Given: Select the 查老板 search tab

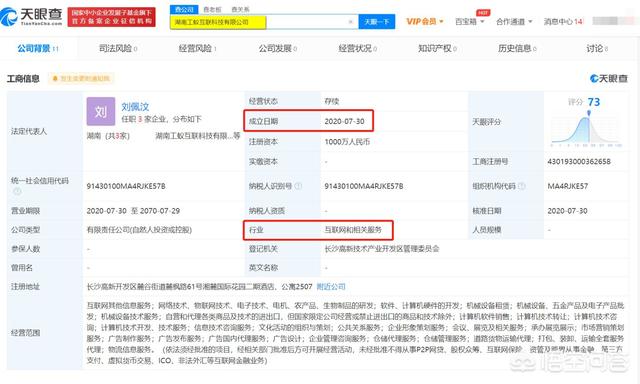Looking at the screenshot, I should pyautogui.click(x=212, y=9).
